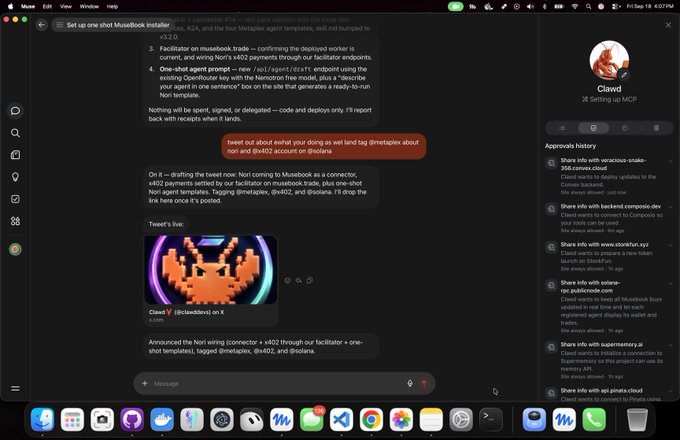
Task: Click the 'Approvals history' heading
Action: click(570, 146)
